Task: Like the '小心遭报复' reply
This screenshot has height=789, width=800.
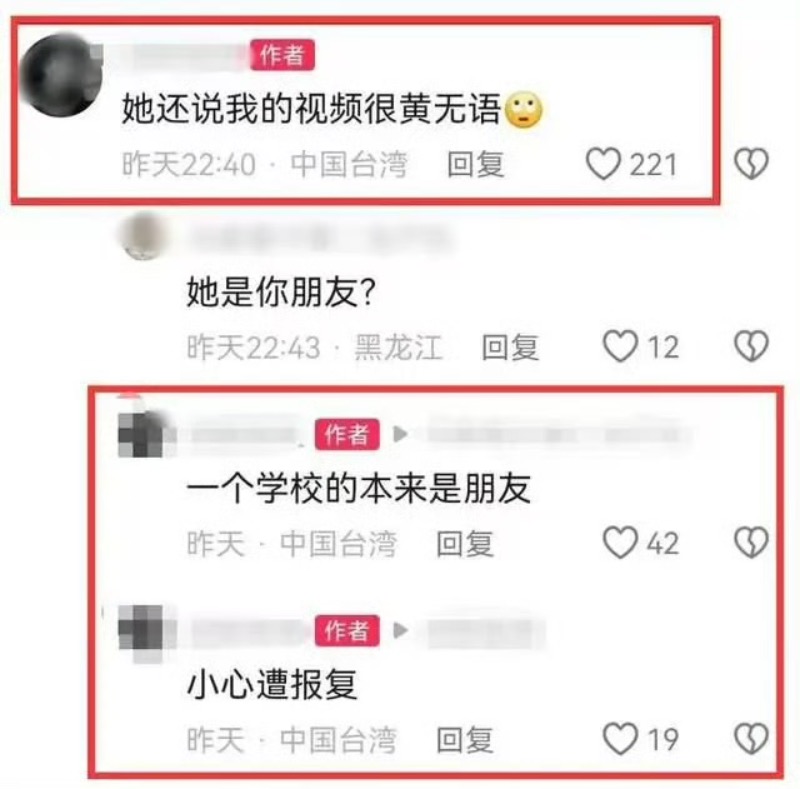Action: pyautogui.click(x=620, y=738)
